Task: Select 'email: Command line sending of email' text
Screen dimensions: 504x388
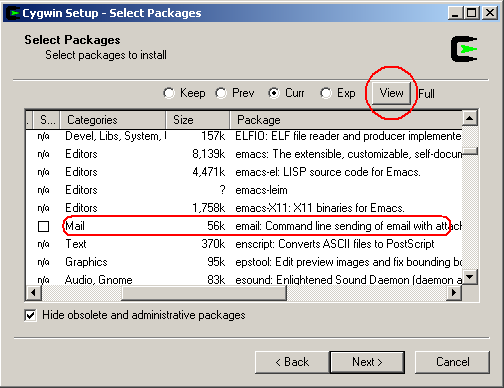Action: coord(348,226)
